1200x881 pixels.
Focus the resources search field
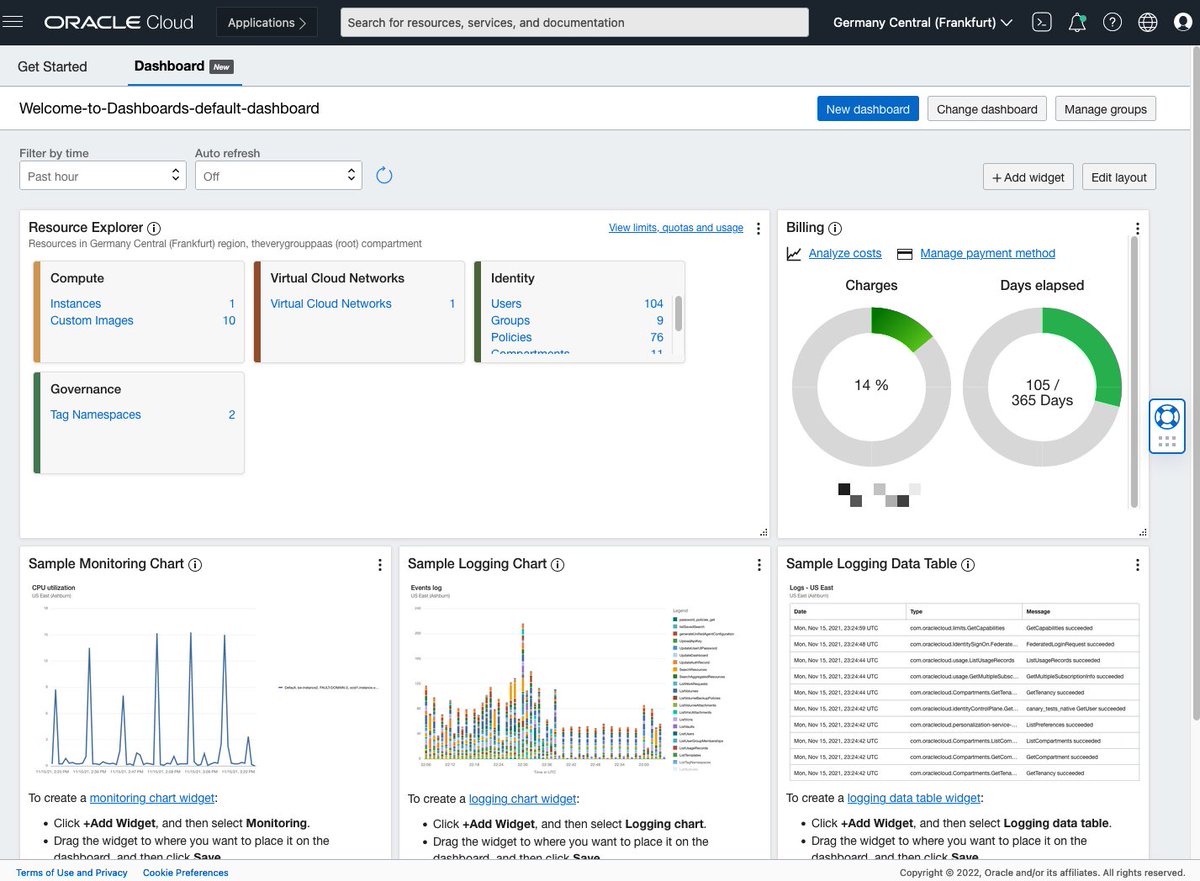click(x=574, y=22)
